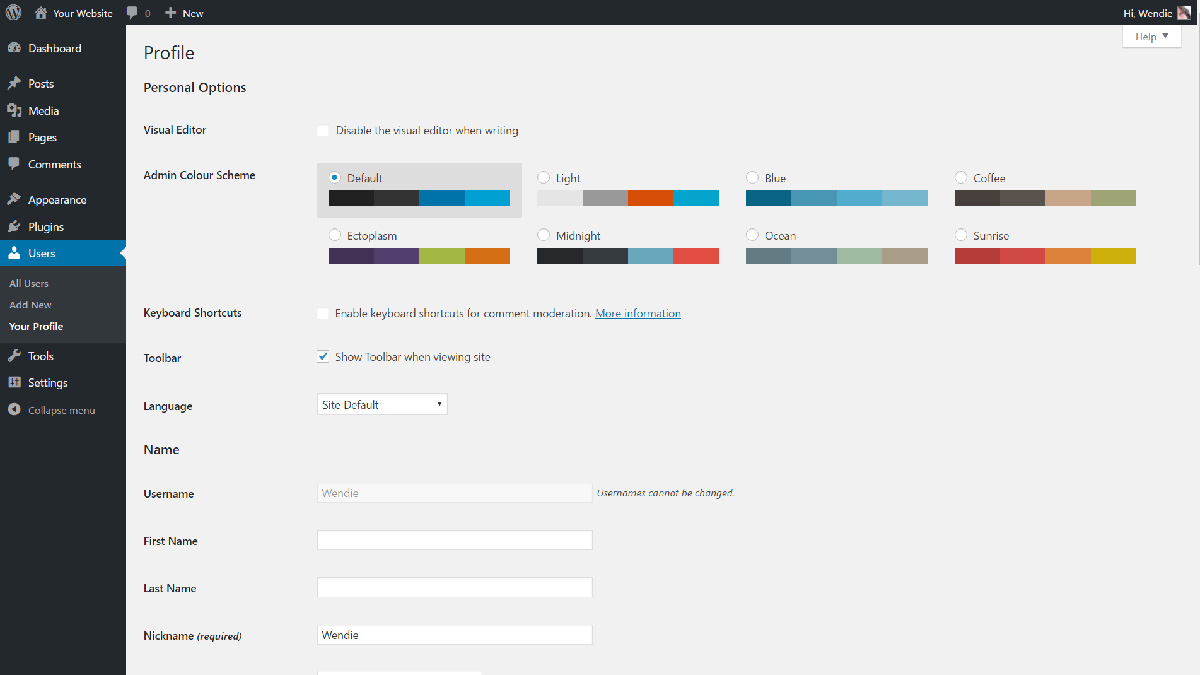Expand the Help dropdown
This screenshot has width=1200, height=675.
pos(1151,36)
